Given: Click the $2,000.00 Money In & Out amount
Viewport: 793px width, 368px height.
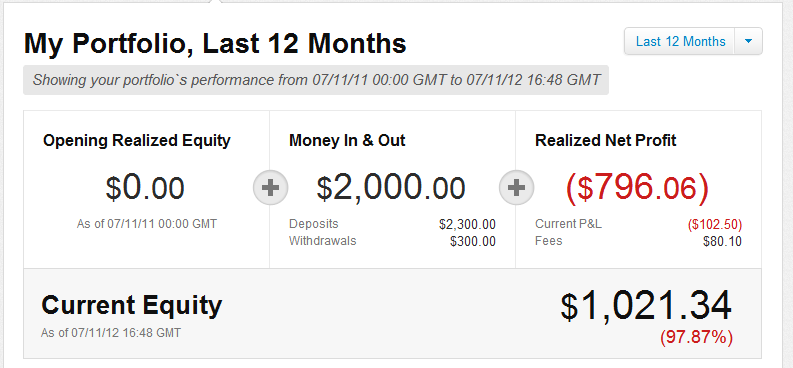Looking at the screenshot, I should pyautogui.click(x=391, y=188).
